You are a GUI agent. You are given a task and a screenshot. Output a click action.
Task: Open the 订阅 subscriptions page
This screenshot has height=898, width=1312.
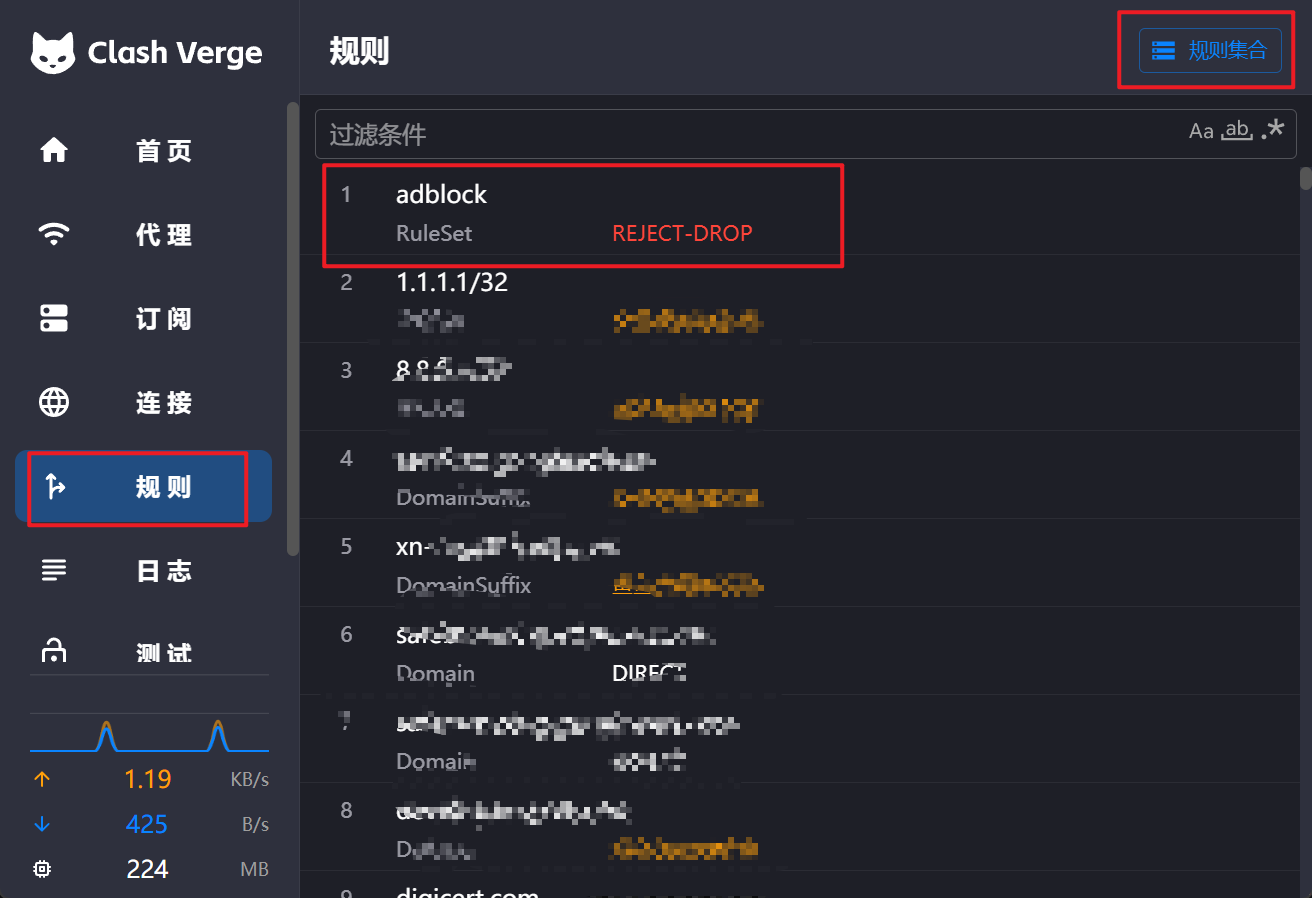164,319
